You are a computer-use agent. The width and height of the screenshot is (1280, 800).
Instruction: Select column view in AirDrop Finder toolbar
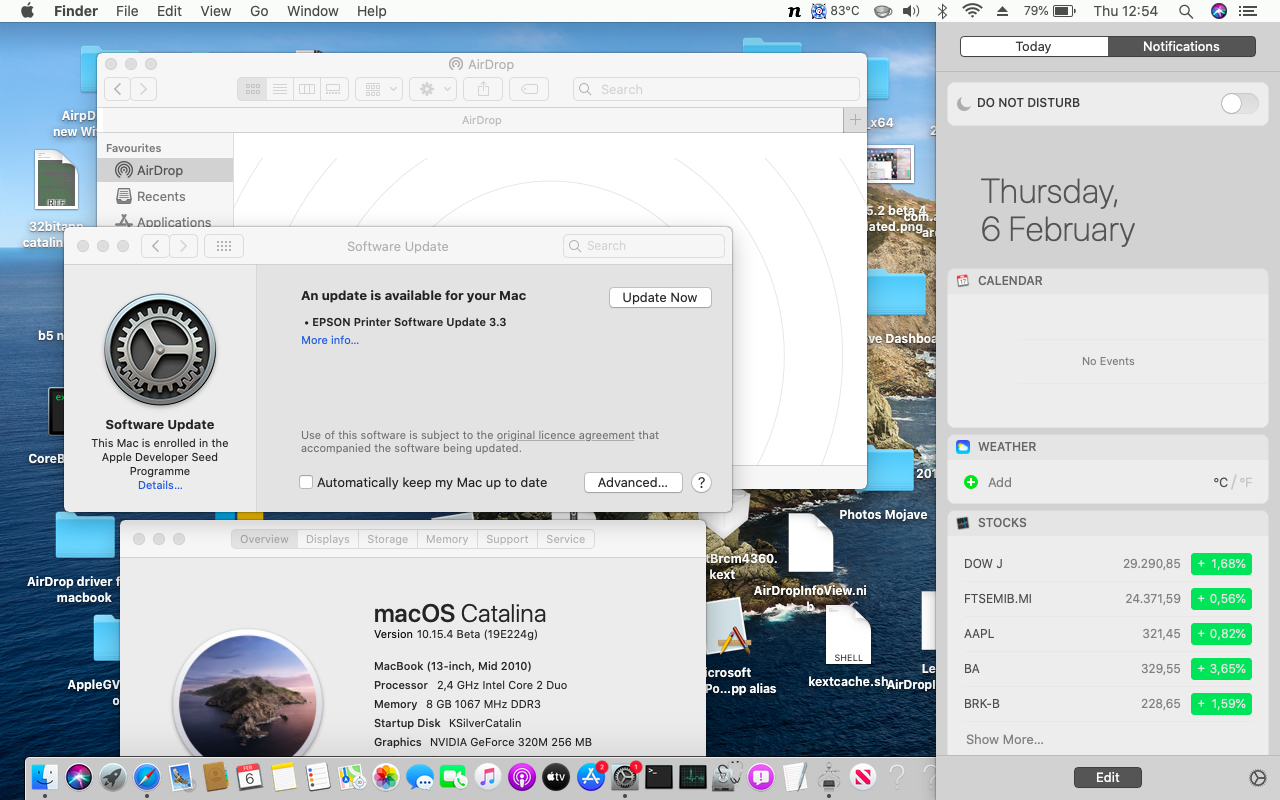click(307, 89)
